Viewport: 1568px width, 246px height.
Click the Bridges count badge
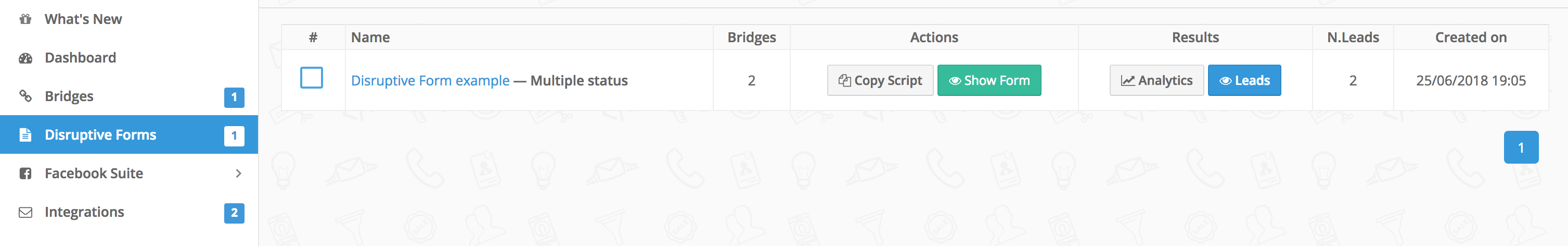(x=234, y=97)
